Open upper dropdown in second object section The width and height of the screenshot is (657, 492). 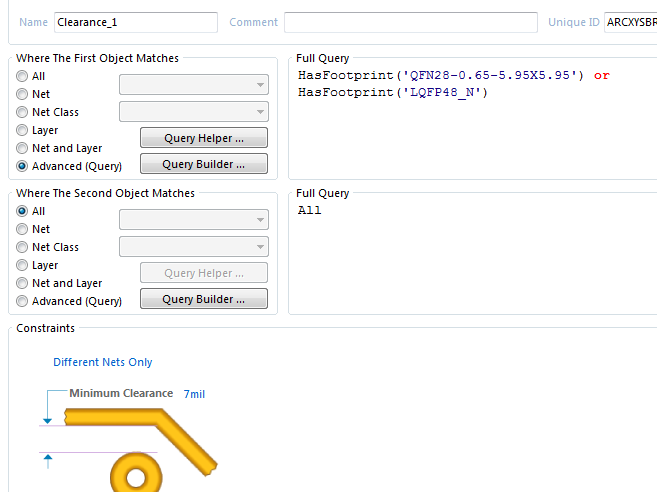click(x=194, y=220)
